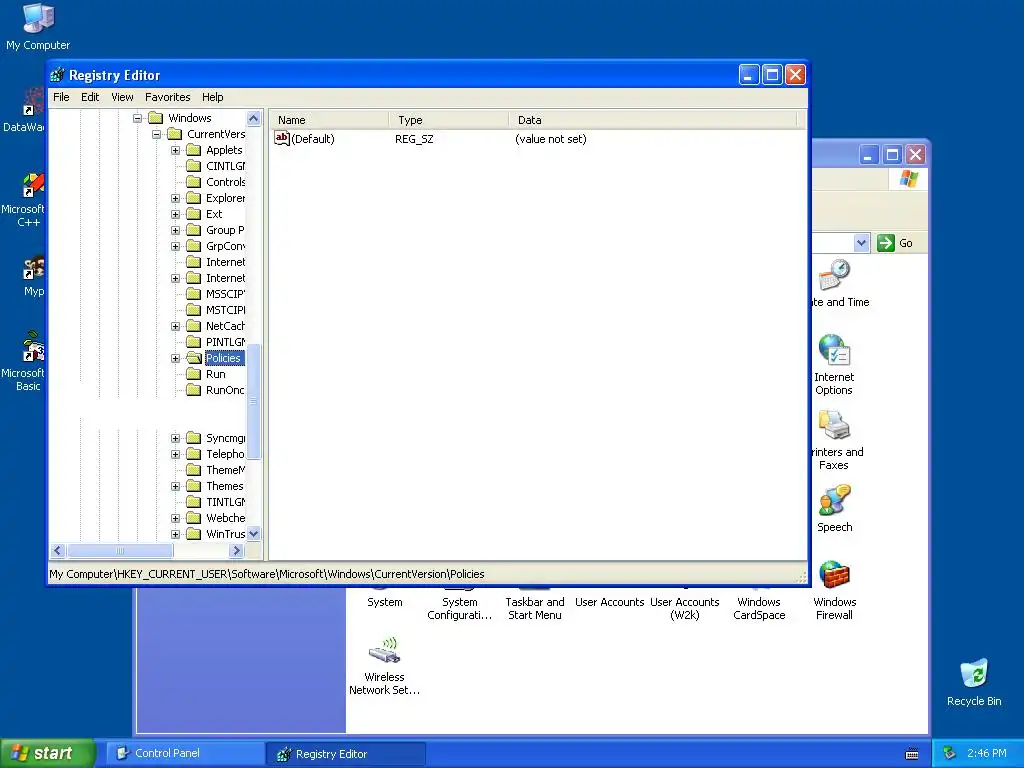Select the TINTLGNT folder icon
Image resolution: width=1024 pixels, height=768 pixels.
point(193,502)
